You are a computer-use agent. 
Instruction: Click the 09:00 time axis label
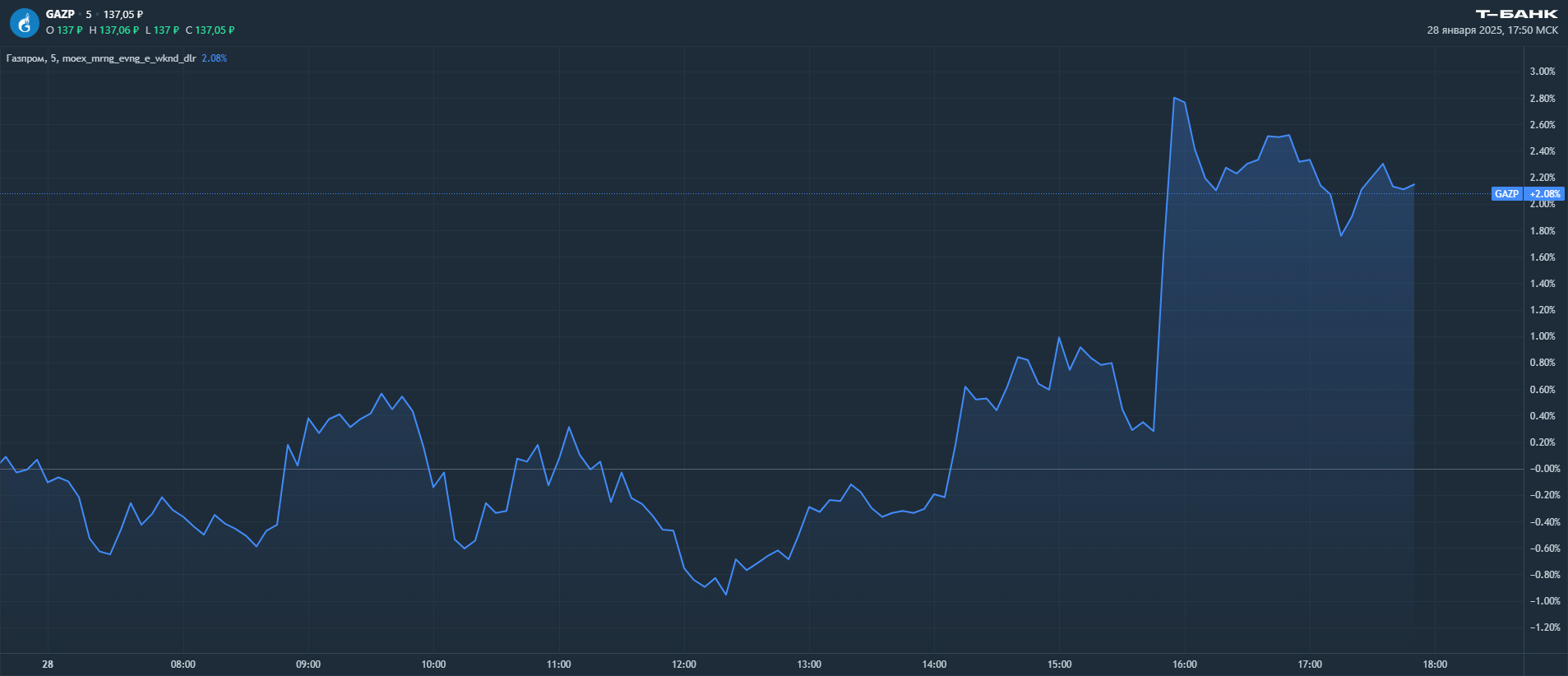(308, 664)
